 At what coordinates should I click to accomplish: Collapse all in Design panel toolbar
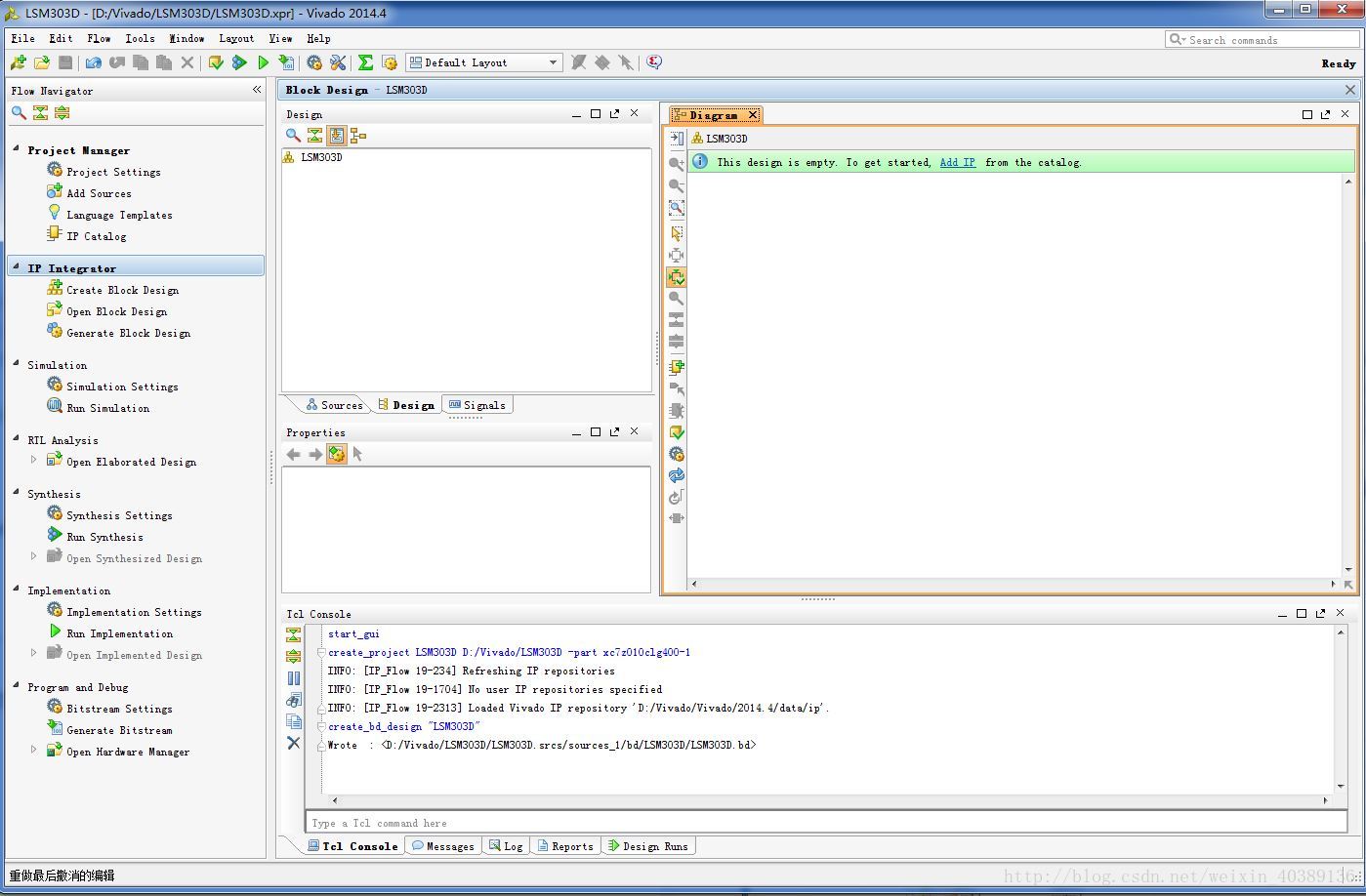point(314,136)
